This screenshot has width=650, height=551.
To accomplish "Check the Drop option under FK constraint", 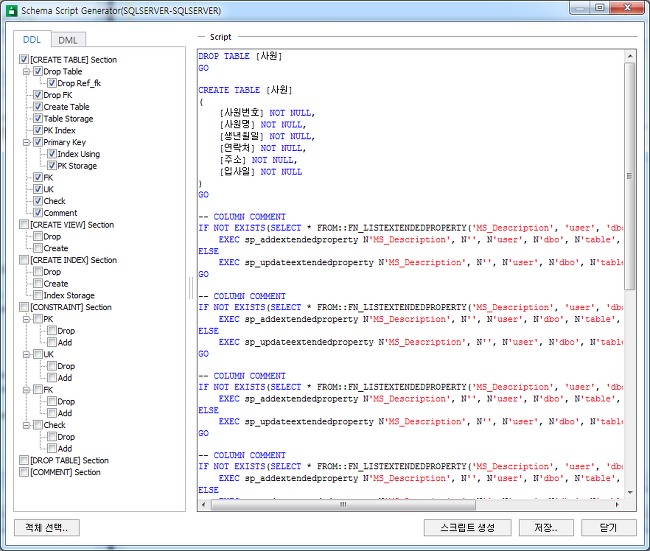I will coord(52,401).
